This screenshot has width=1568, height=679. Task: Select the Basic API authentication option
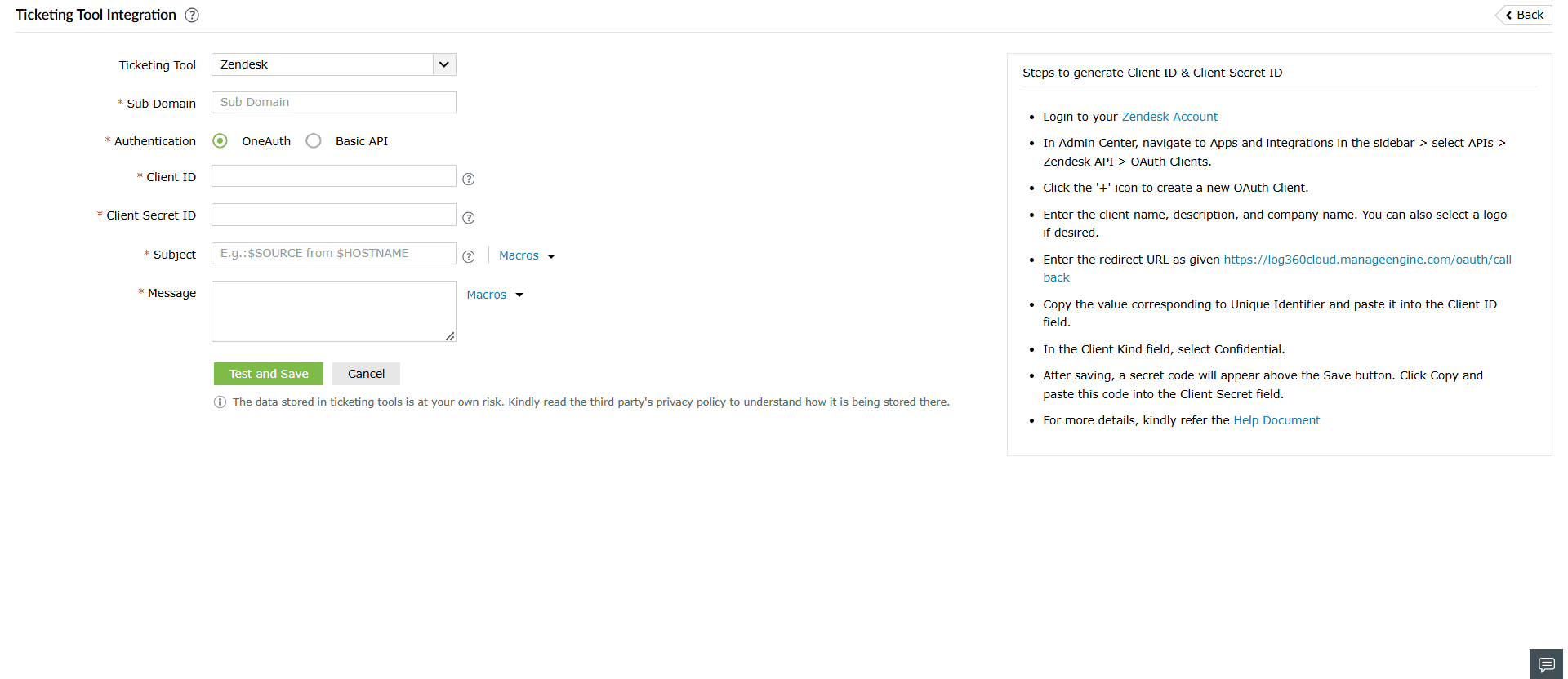point(314,141)
